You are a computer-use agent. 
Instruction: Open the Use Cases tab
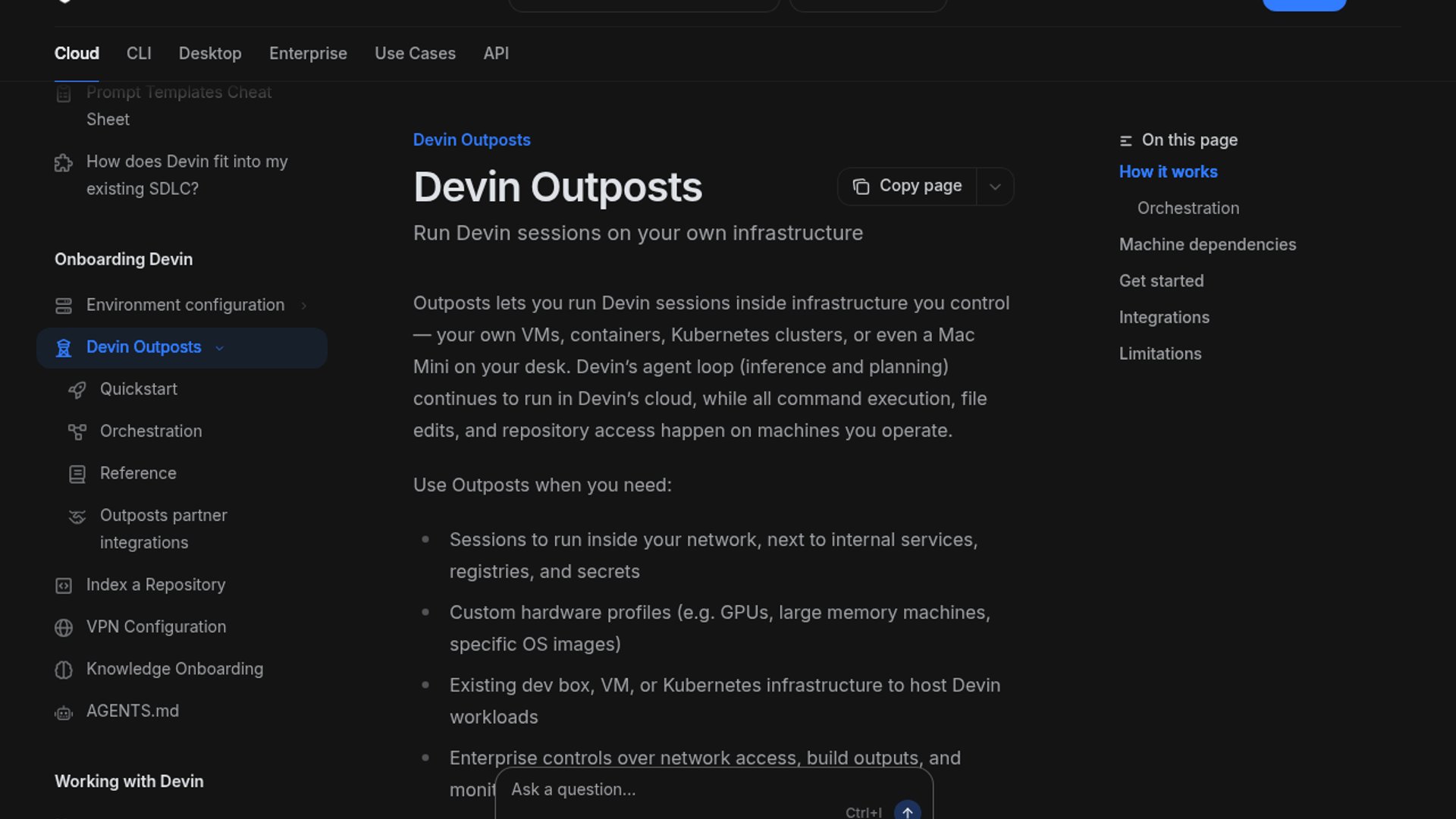(x=415, y=53)
